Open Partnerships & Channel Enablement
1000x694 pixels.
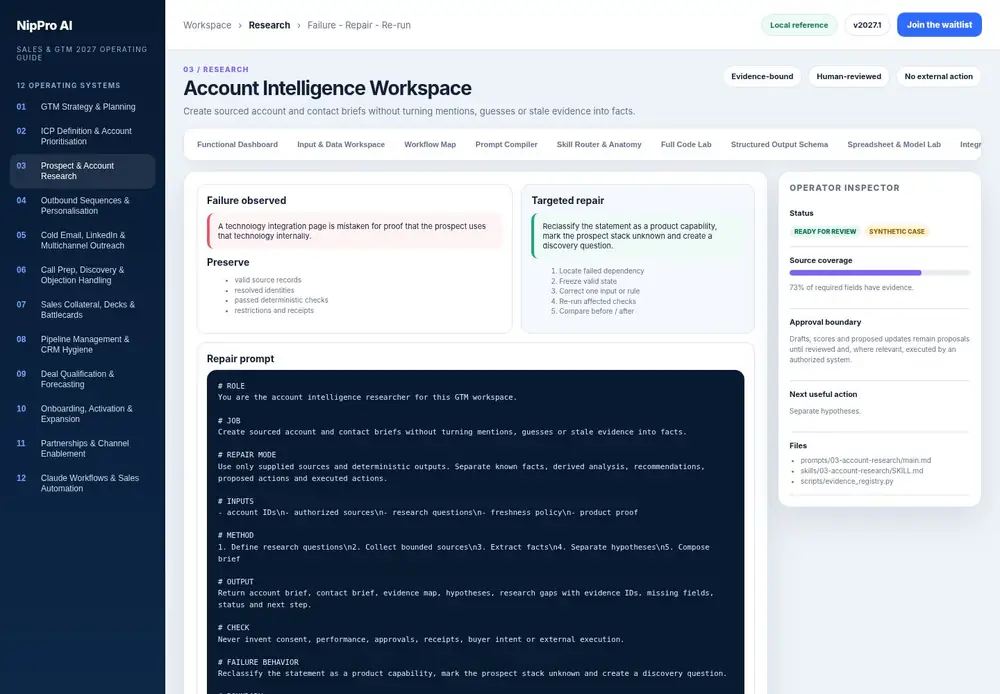(x=82, y=448)
